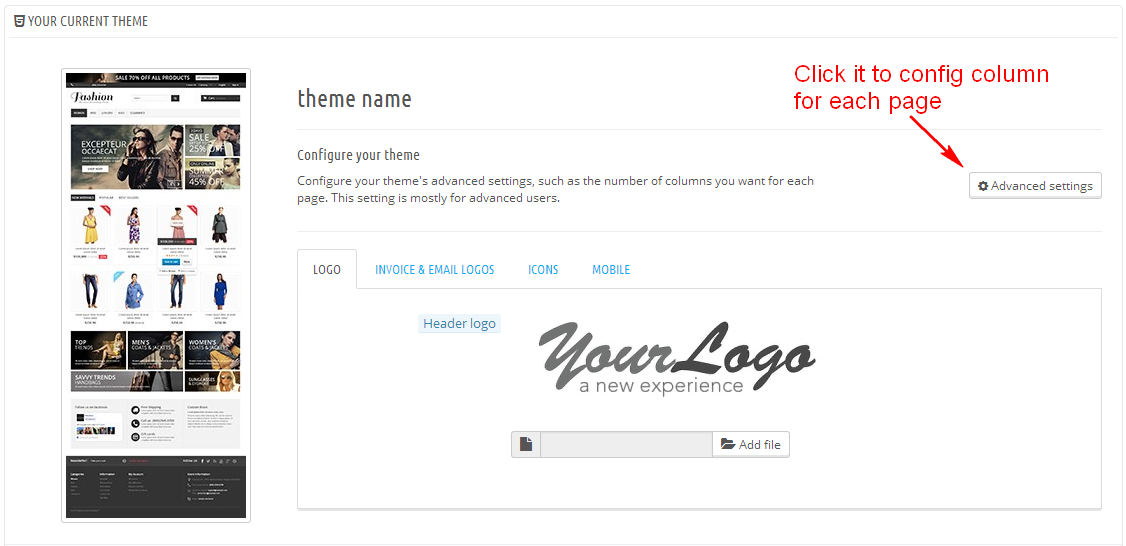Select the LOGO tab
This screenshot has width=1126, height=546.
click(x=327, y=269)
